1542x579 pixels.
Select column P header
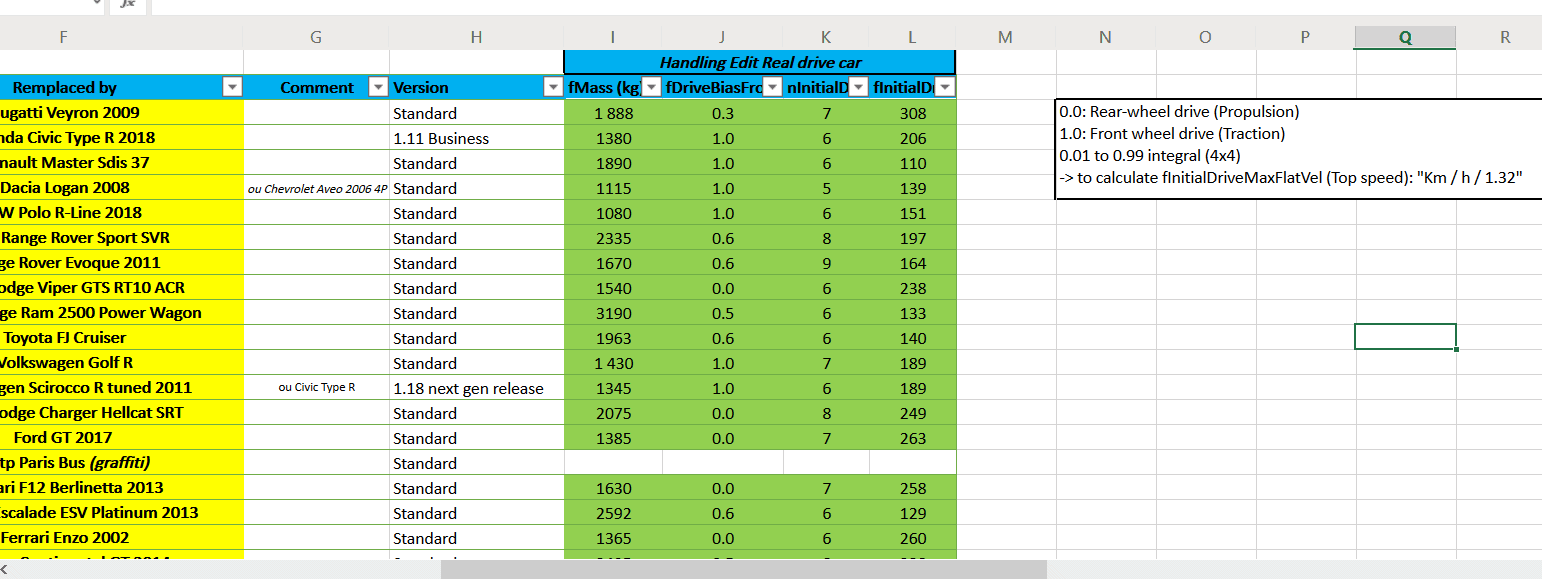pos(1305,38)
